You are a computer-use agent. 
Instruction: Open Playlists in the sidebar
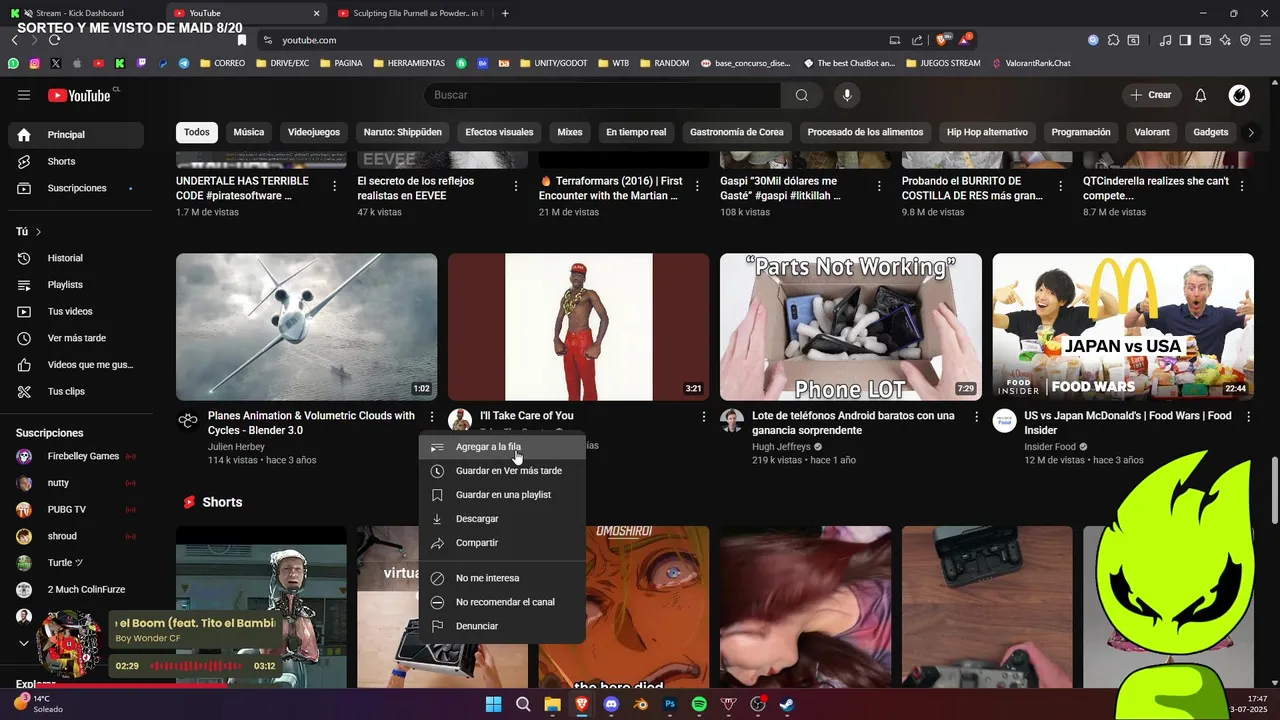(x=76, y=285)
